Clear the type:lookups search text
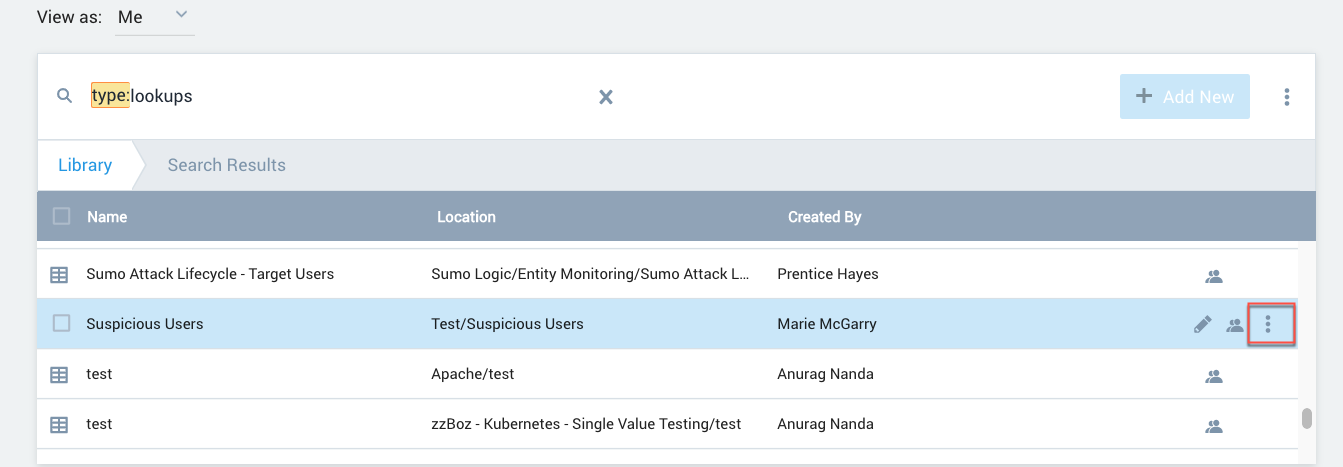The height and width of the screenshot is (467, 1343). click(605, 97)
